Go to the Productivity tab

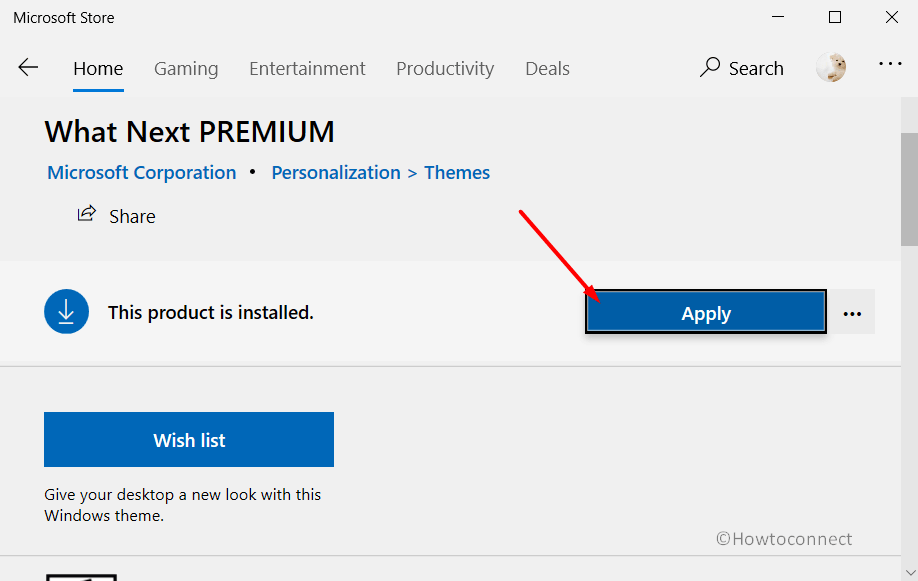445,69
